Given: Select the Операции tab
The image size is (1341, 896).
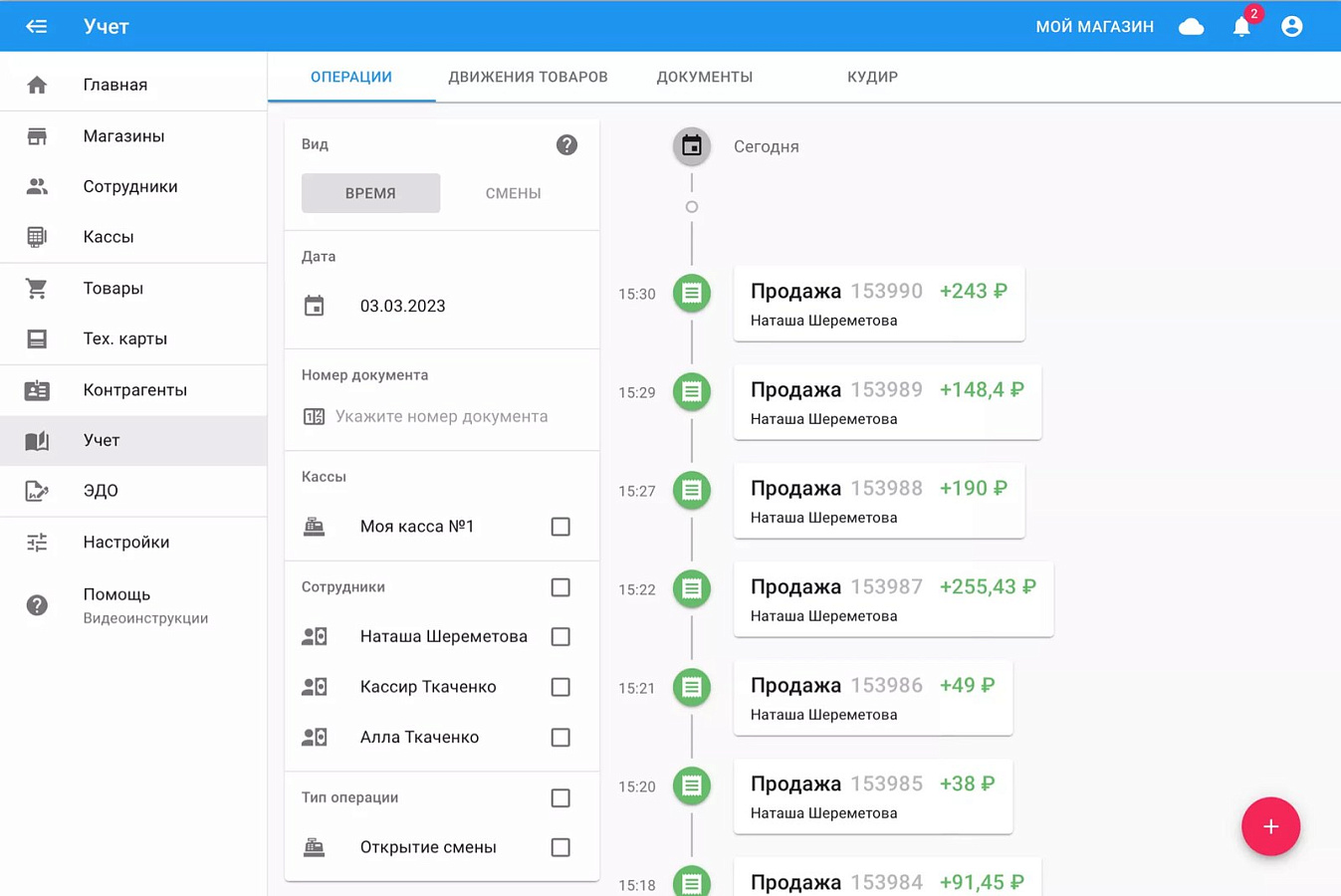Looking at the screenshot, I should click(x=351, y=77).
